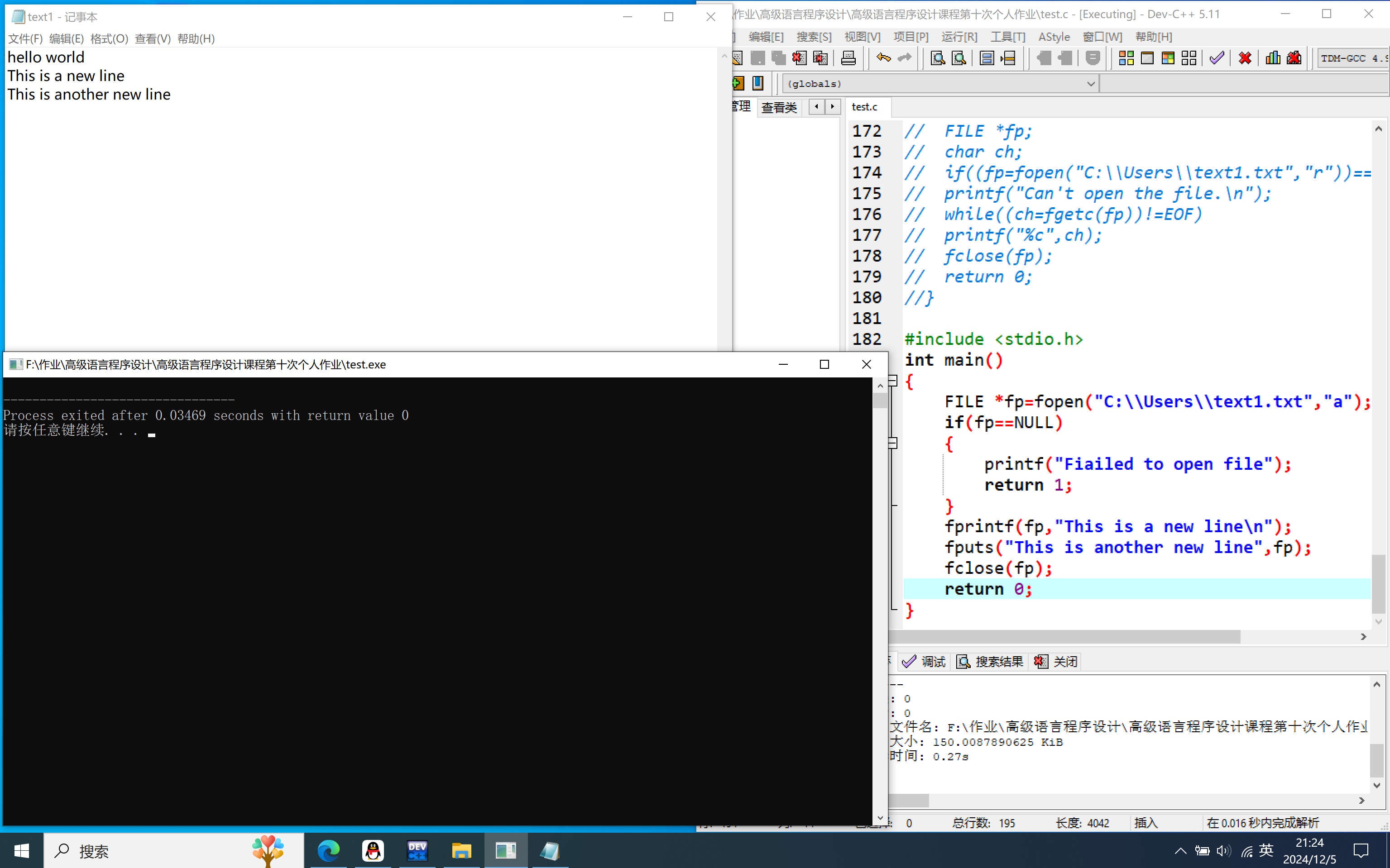Screen dimensions: 1390x868
Task: Collapse the if-block fold marker
Action: click(x=892, y=443)
